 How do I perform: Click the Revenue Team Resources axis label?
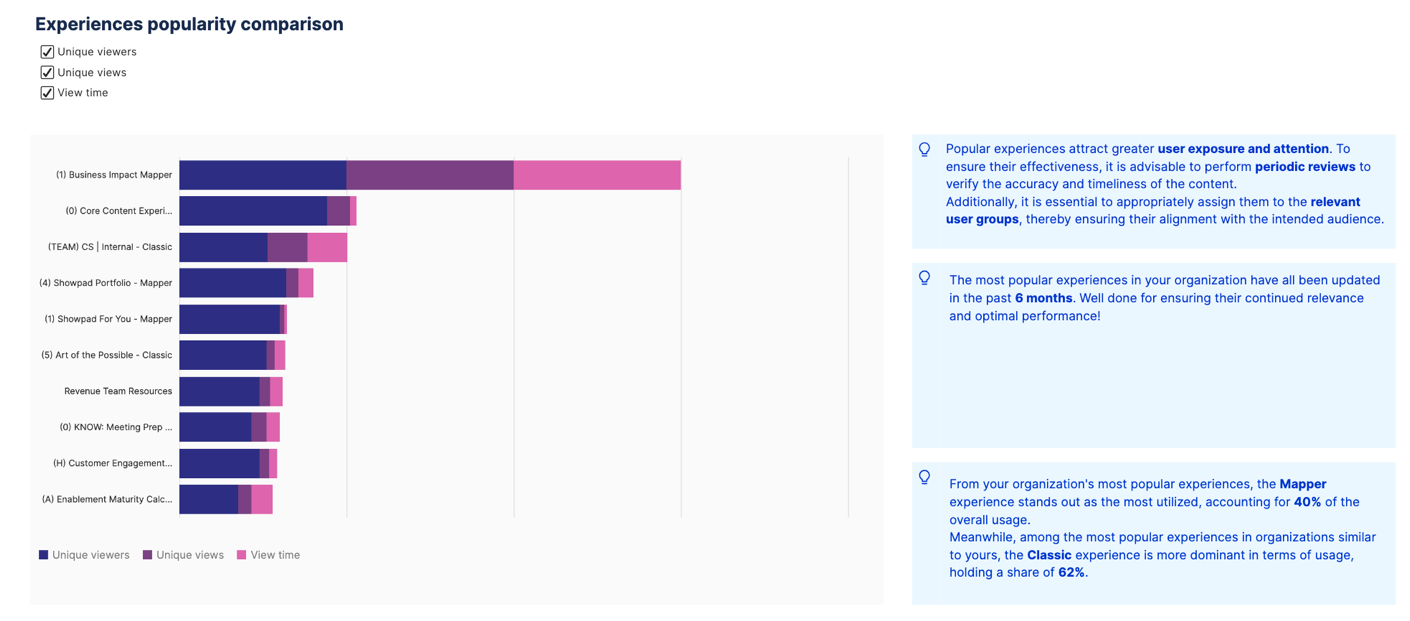click(118, 391)
